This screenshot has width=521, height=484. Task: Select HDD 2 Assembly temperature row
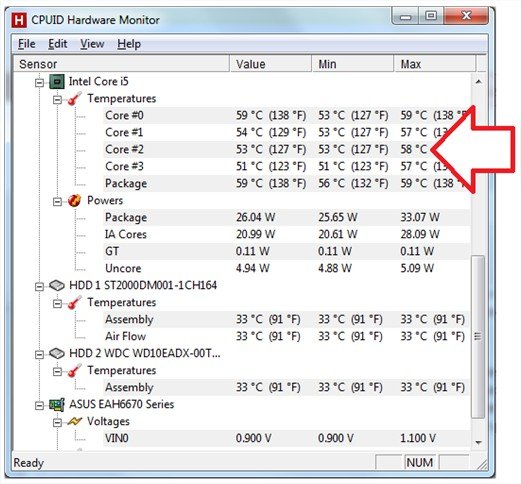click(x=287, y=387)
